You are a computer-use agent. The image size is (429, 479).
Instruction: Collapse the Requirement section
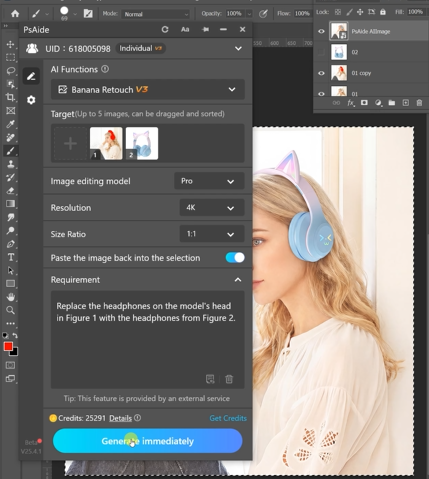pos(238,280)
